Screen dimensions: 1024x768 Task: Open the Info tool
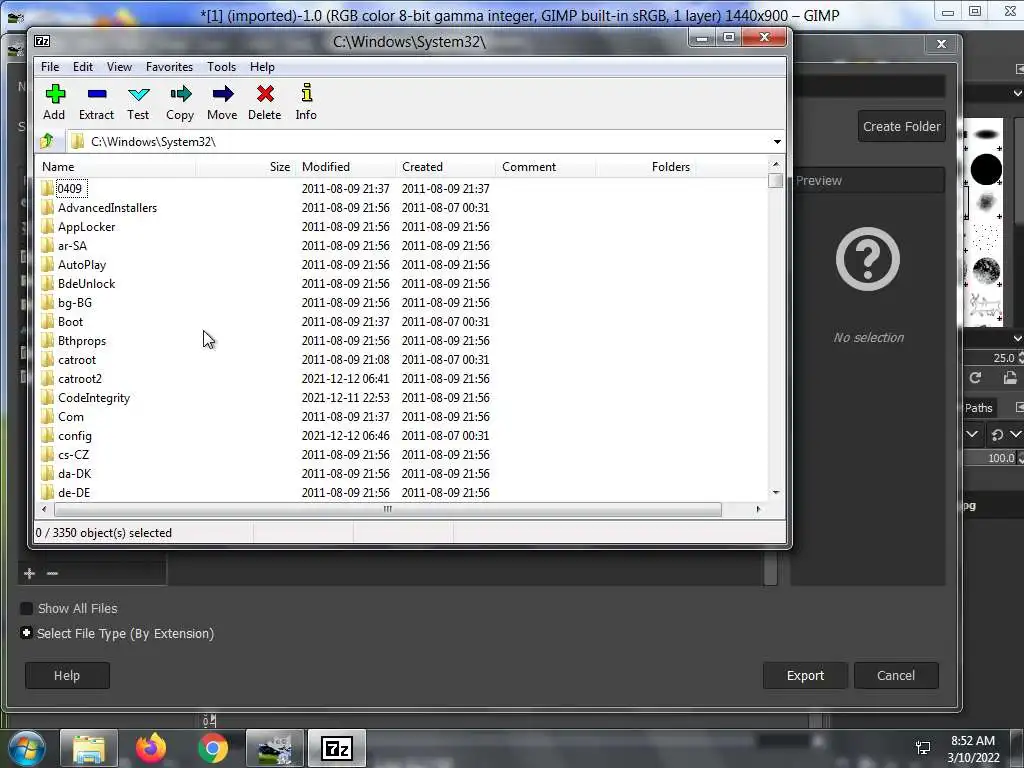point(306,102)
